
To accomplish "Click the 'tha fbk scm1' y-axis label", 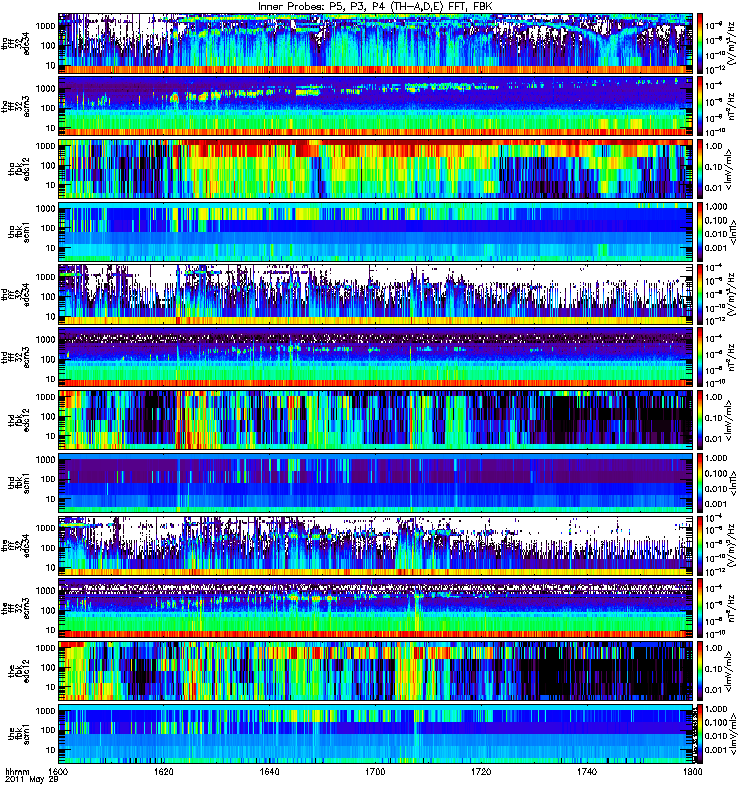I will point(19,232).
